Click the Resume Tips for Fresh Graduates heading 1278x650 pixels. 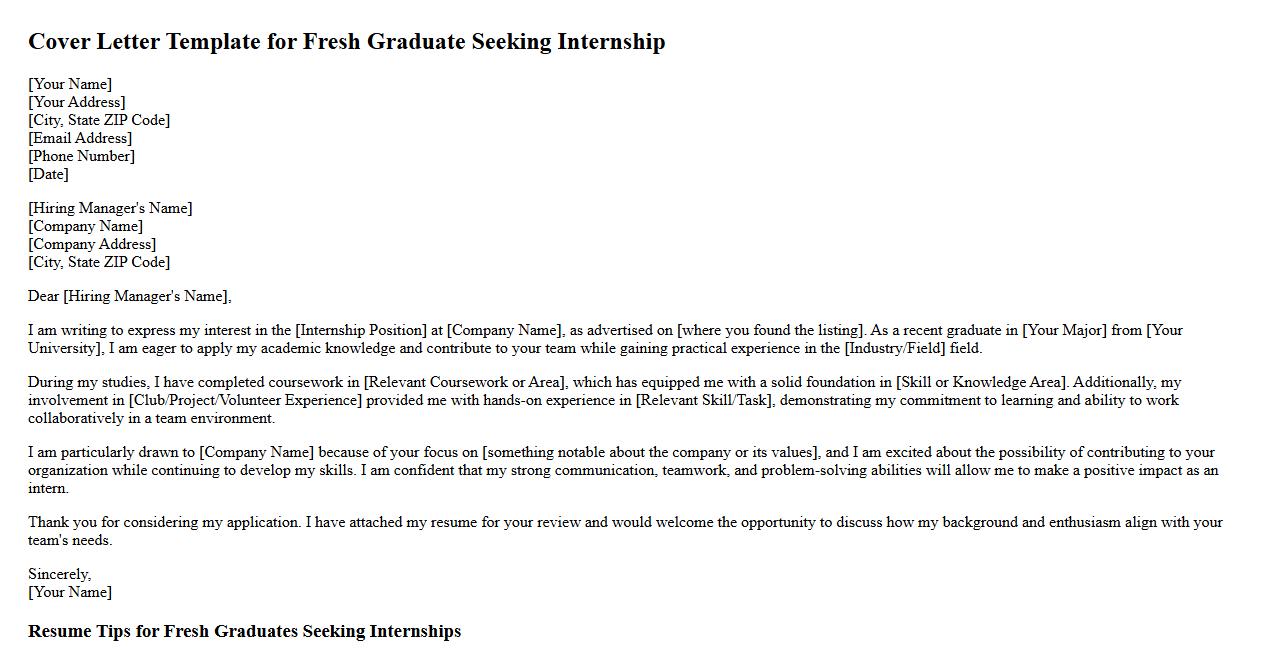pos(244,631)
